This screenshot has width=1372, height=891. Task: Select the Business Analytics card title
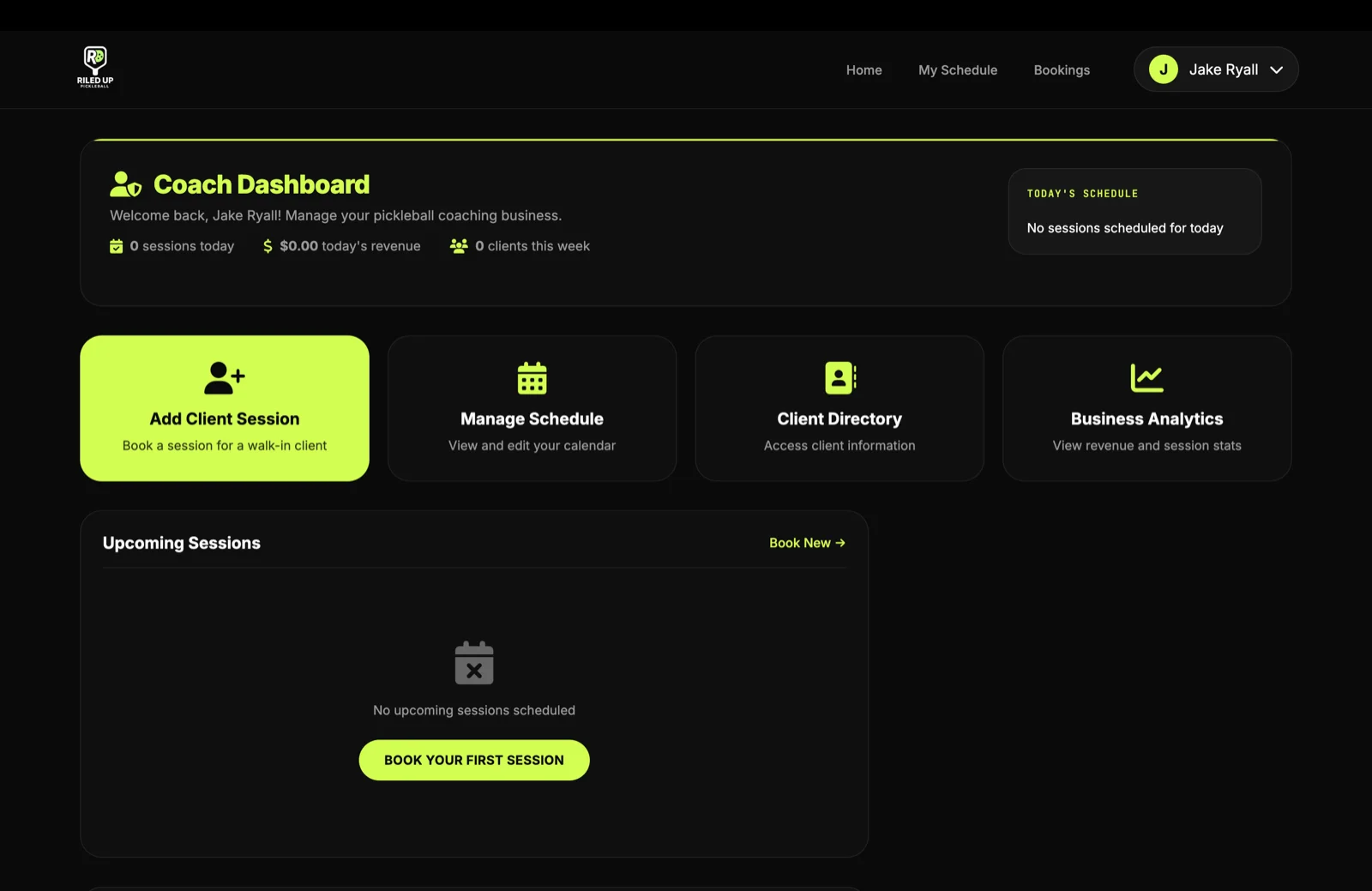click(x=1146, y=419)
